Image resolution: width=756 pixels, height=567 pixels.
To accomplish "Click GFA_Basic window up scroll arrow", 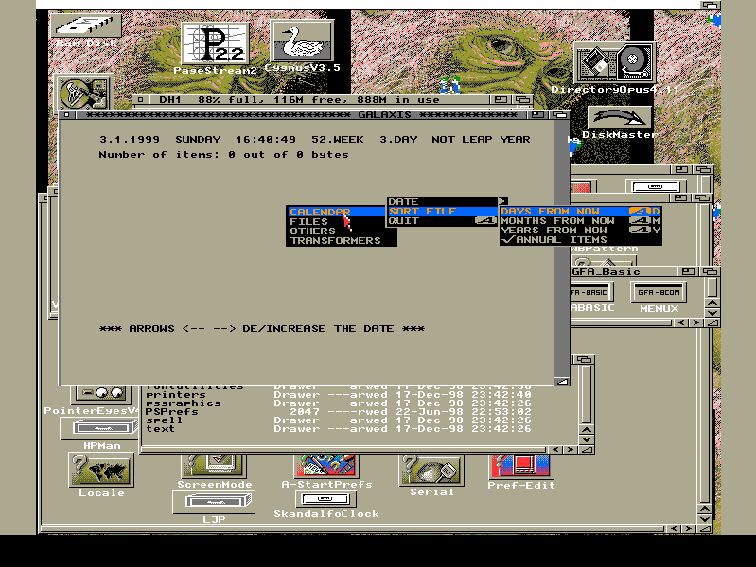I will pos(712,303).
